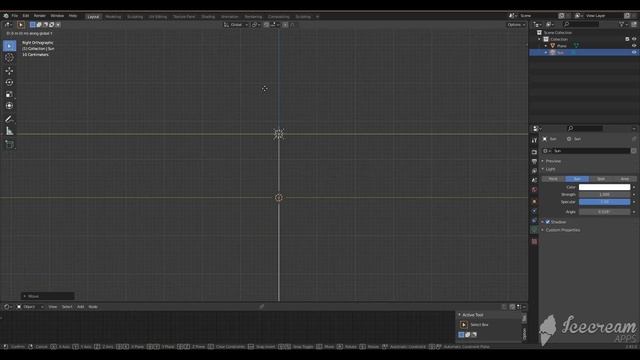640x360 pixels.
Task: Toggle the pin icon in Properties header
Action: pyautogui.click(x=634, y=139)
